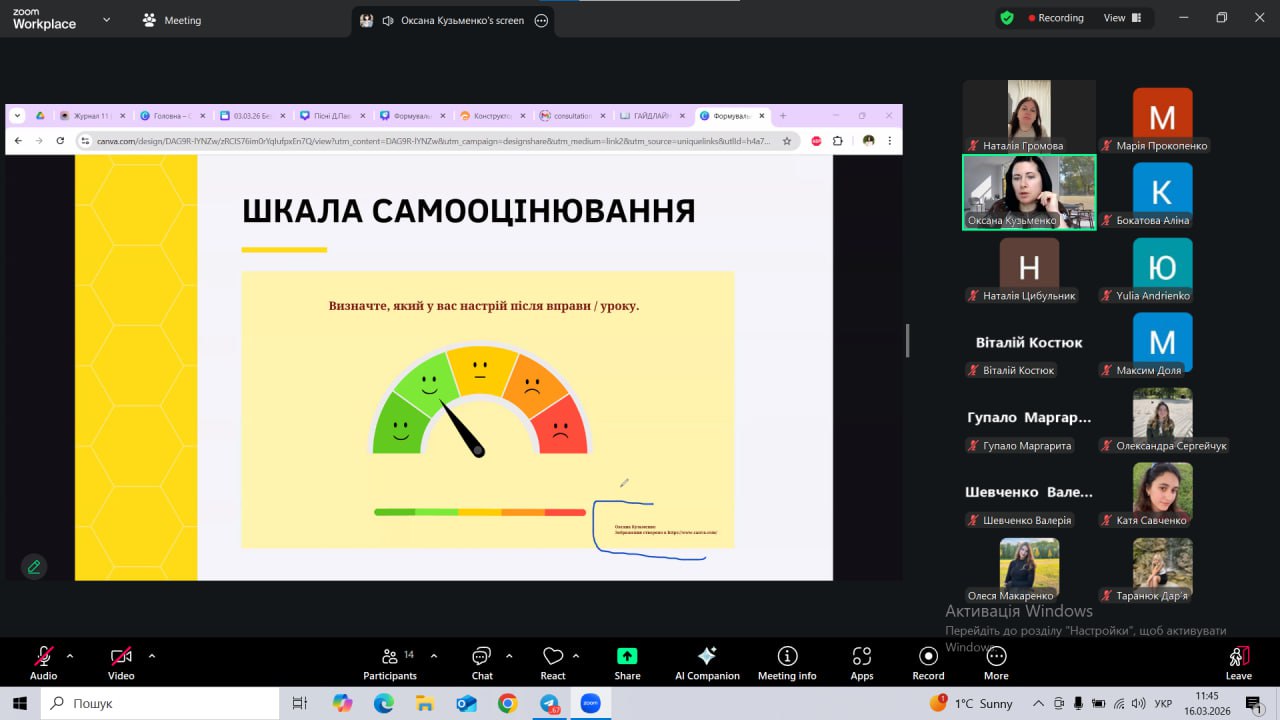
Task: Turn on Video camera
Action: pyautogui.click(x=121, y=662)
